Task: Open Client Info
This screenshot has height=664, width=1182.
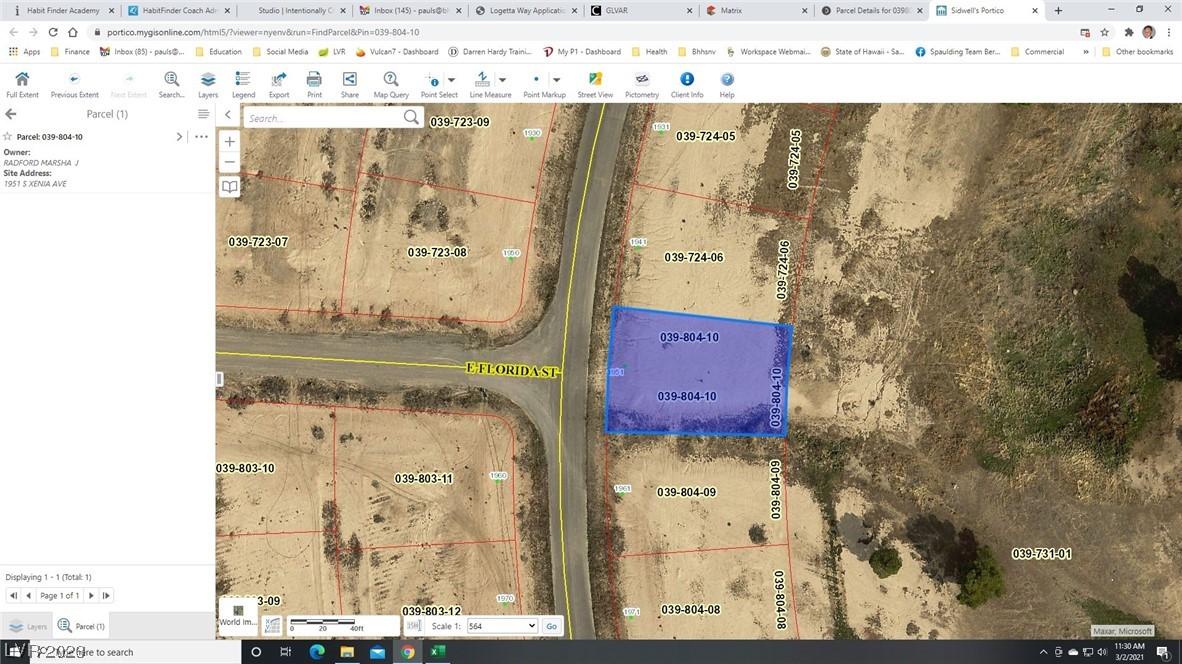Action: coord(687,84)
